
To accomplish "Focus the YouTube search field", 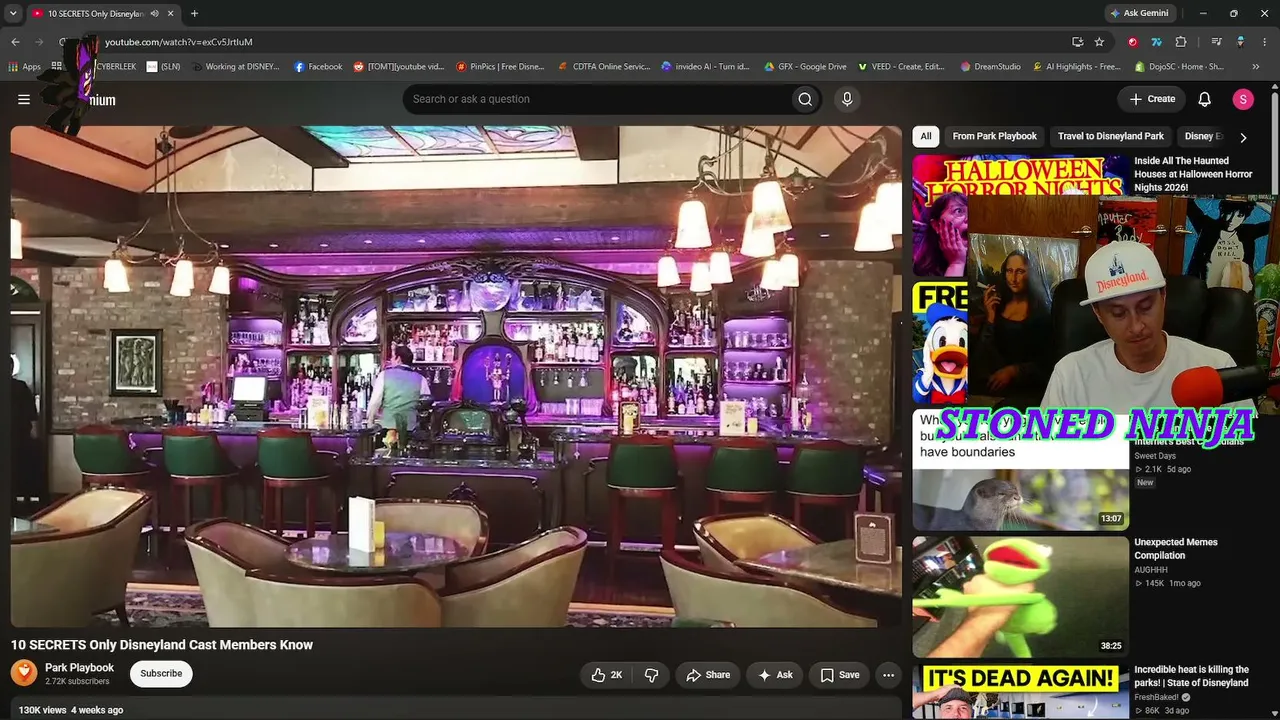I will tap(596, 99).
